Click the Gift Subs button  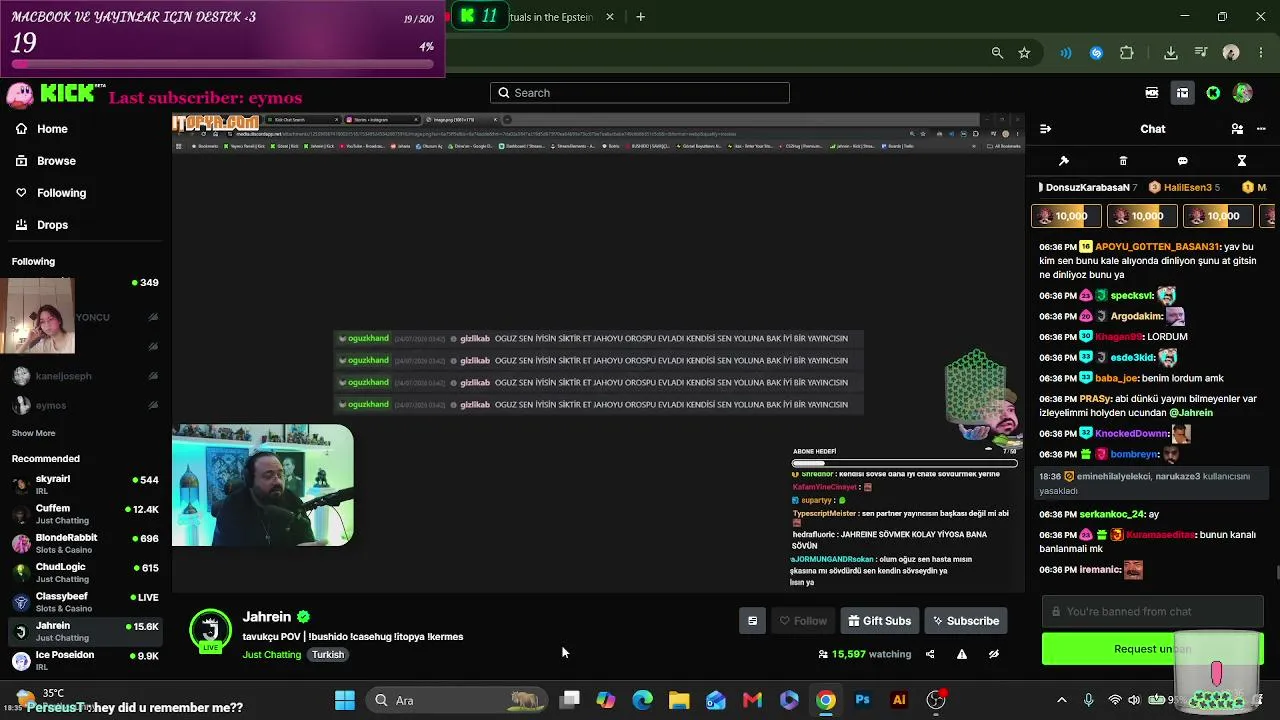pyautogui.click(x=880, y=621)
